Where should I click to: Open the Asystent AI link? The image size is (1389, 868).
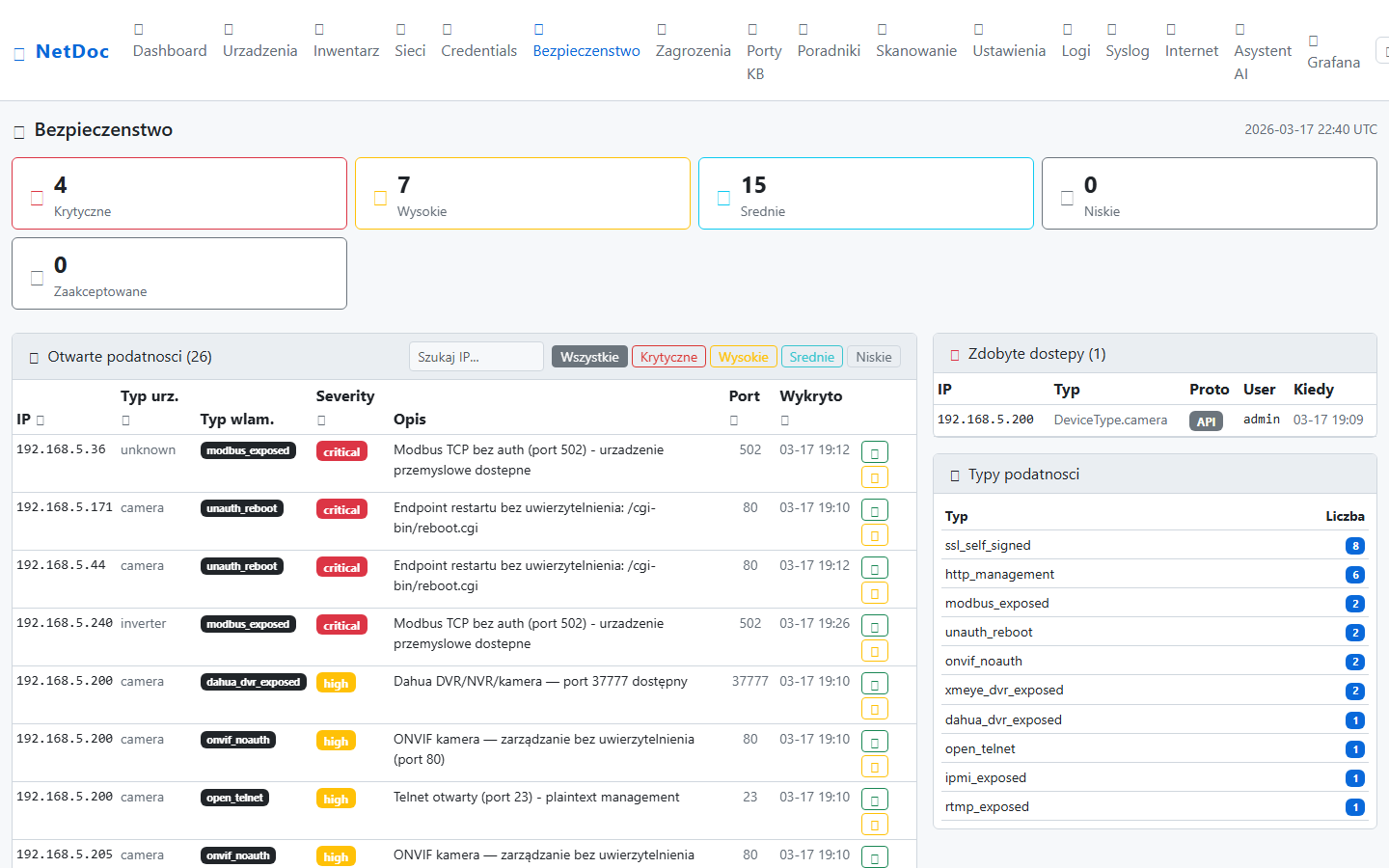[x=1262, y=62]
